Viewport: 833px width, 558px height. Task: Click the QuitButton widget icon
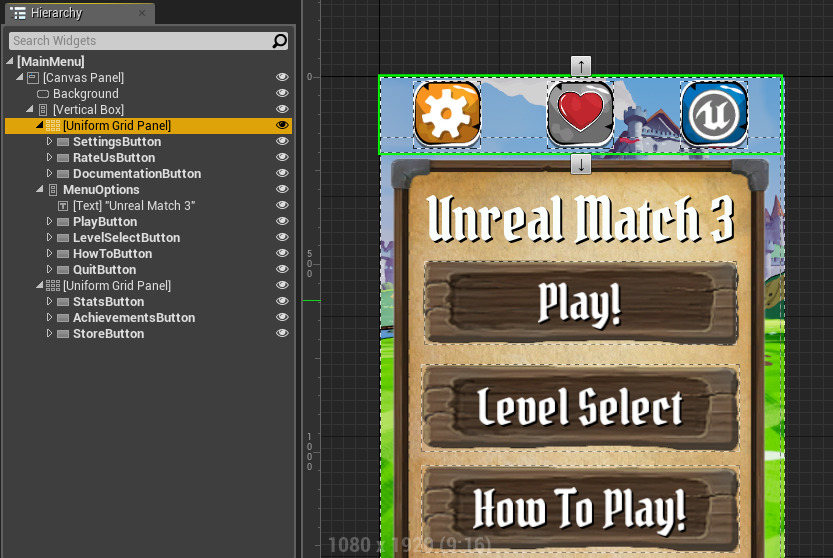(x=63, y=269)
